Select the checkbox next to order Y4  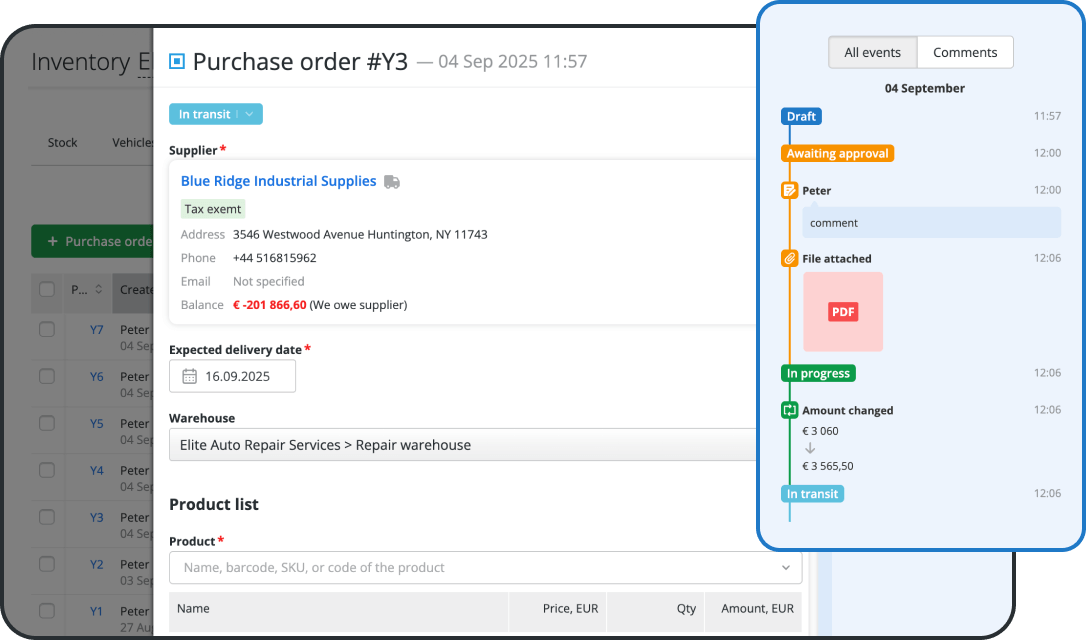(47, 470)
